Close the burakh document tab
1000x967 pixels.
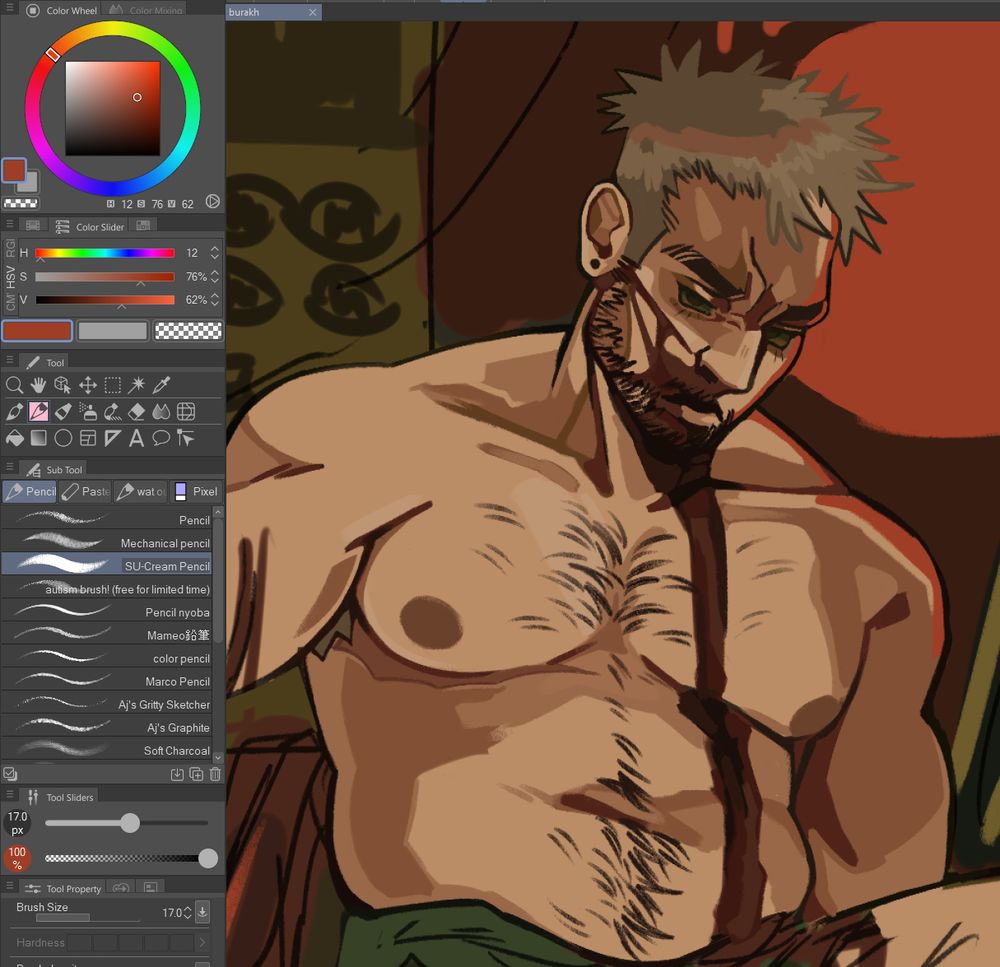pos(312,12)
